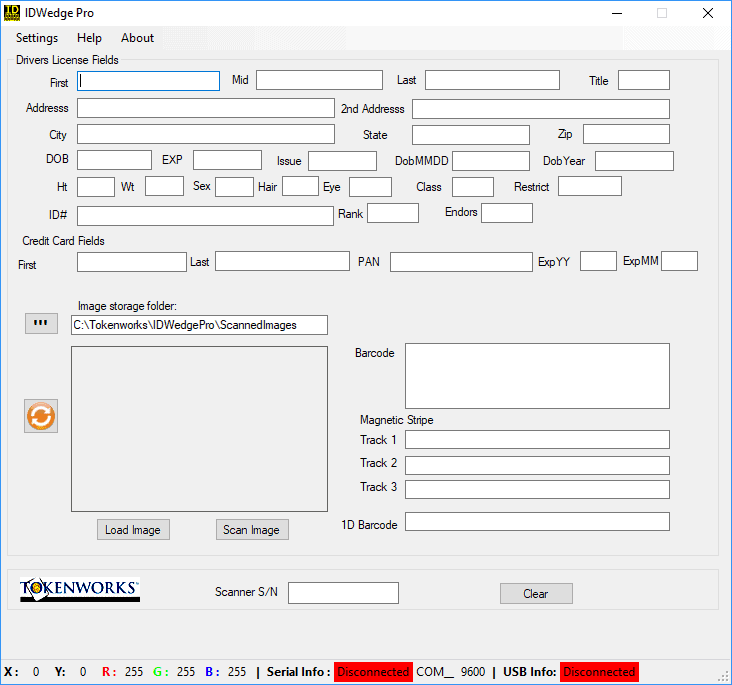Focus the ID# input field
Viewport: 732px width, 685px height.
coord(205,216)
